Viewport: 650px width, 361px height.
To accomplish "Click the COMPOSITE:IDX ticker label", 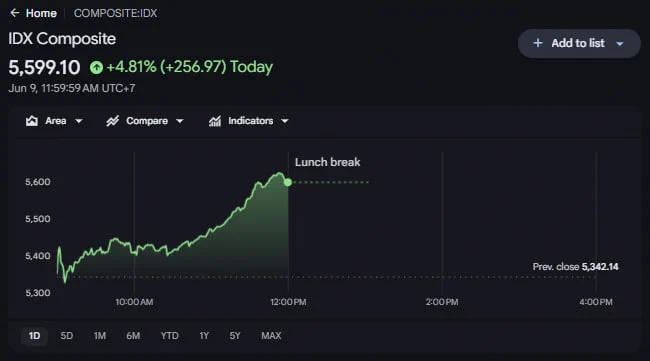I will (115, 13).
